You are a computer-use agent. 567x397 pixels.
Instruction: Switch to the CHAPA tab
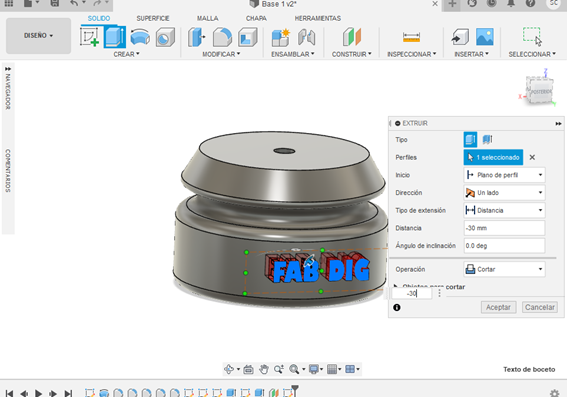pyautogui.click(x=256, y=18)
